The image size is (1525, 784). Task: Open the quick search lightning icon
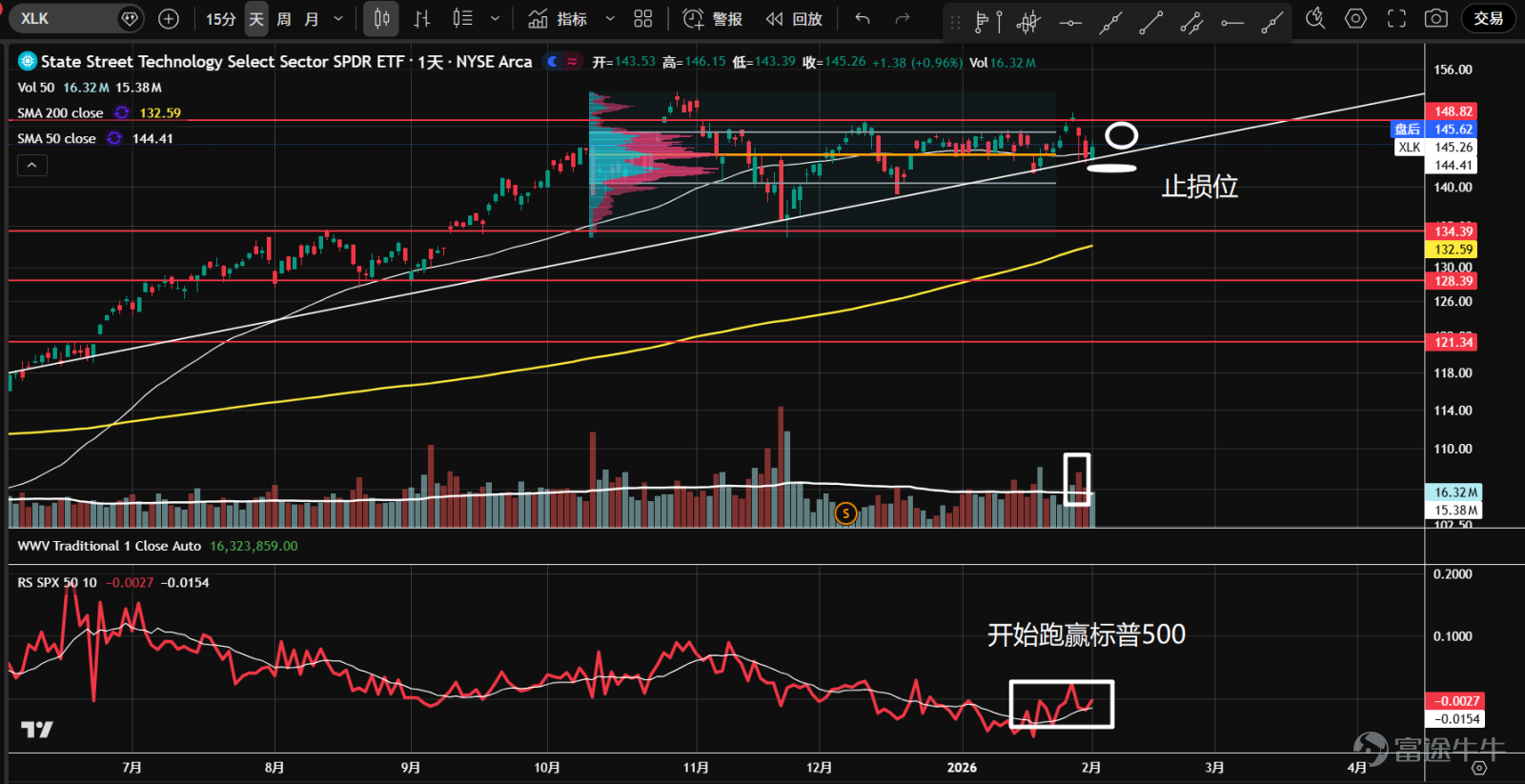tap(1315, 19)
